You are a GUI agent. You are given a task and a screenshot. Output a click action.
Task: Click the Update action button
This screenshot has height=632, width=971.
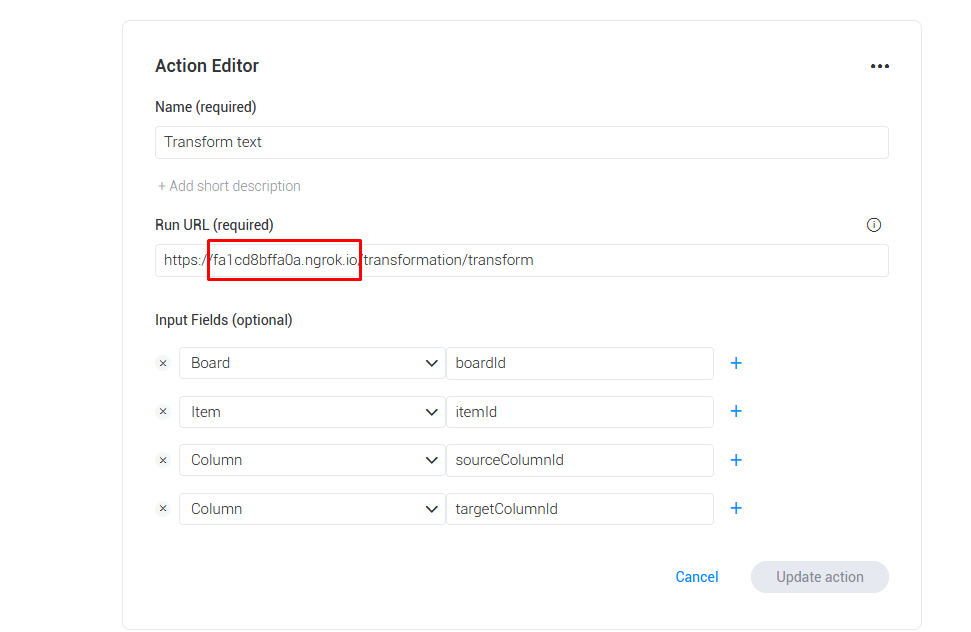point(819,577)
